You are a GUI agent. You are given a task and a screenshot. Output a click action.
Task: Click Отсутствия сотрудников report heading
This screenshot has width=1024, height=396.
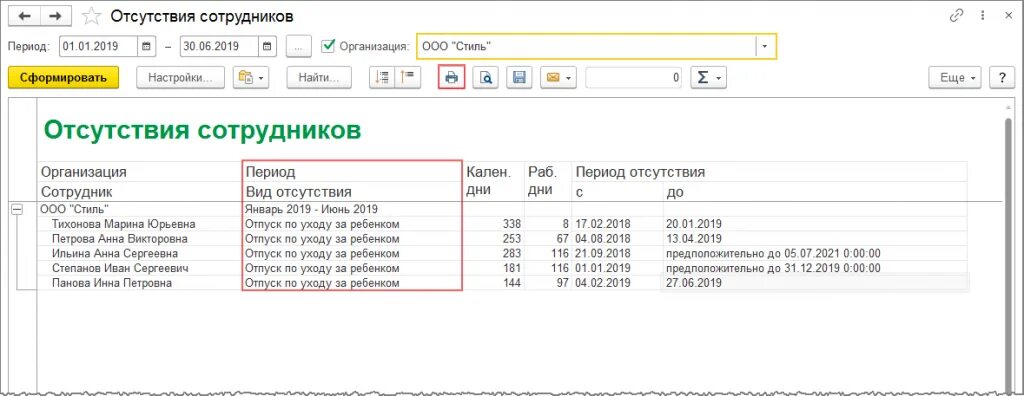coord(202,129)
